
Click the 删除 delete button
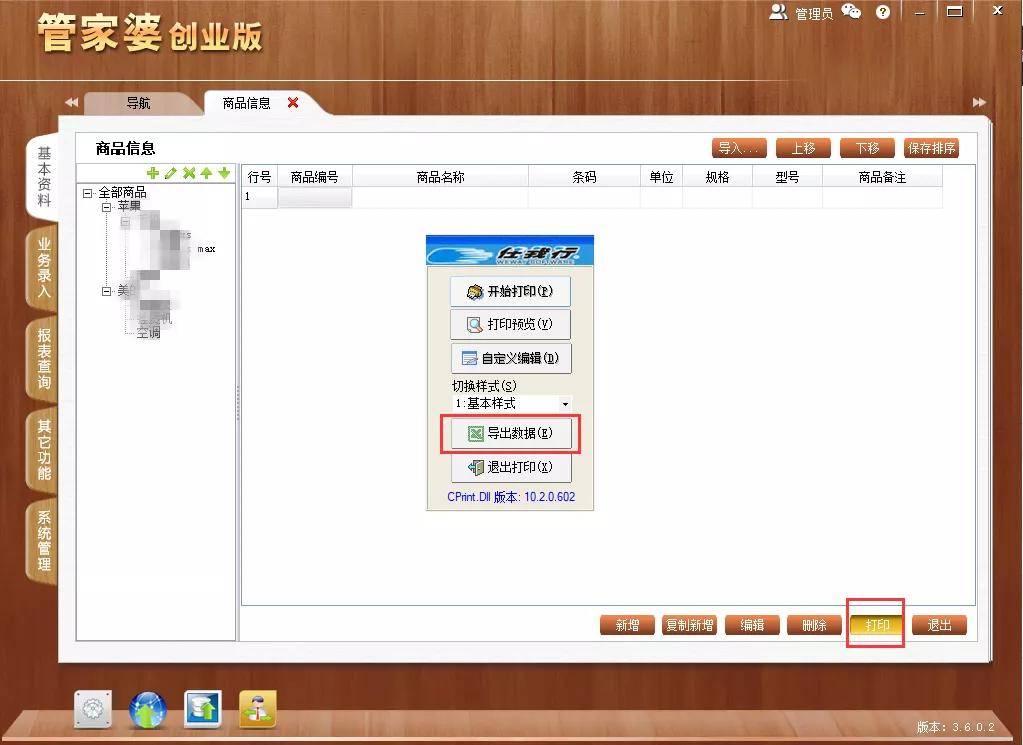coord(814,625)
